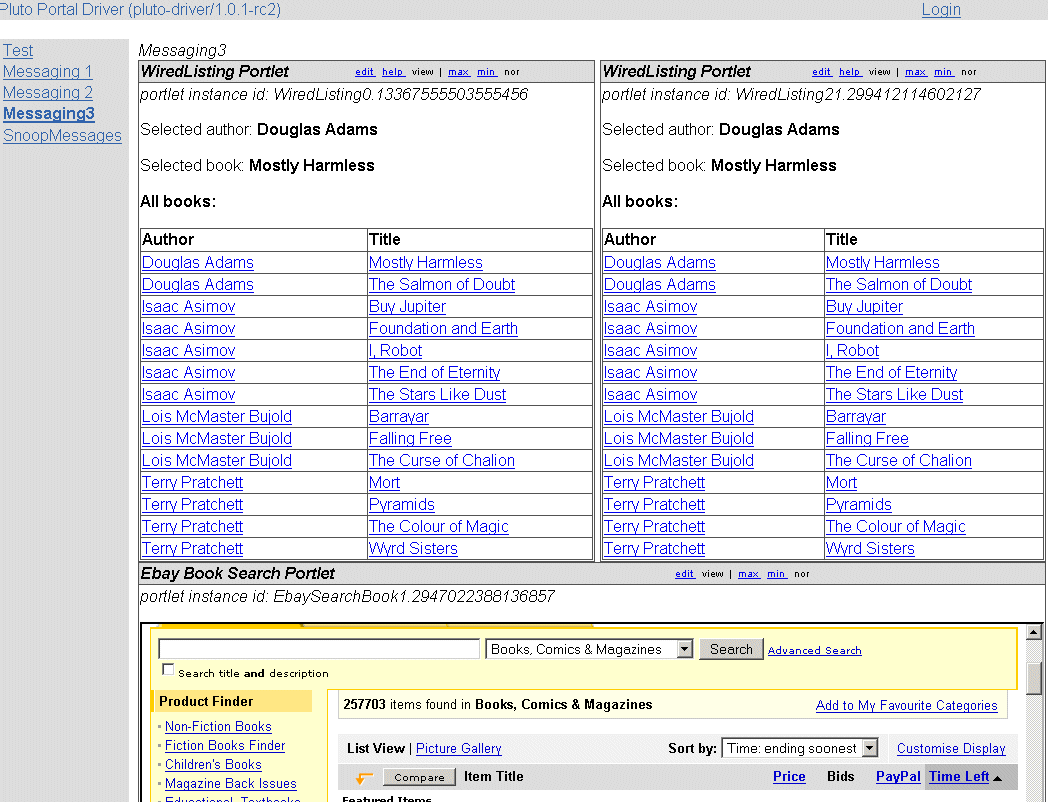Select The Stars Like Dust in left portlet
This screenshot has width=1048, height=802.
pos(437,395)
